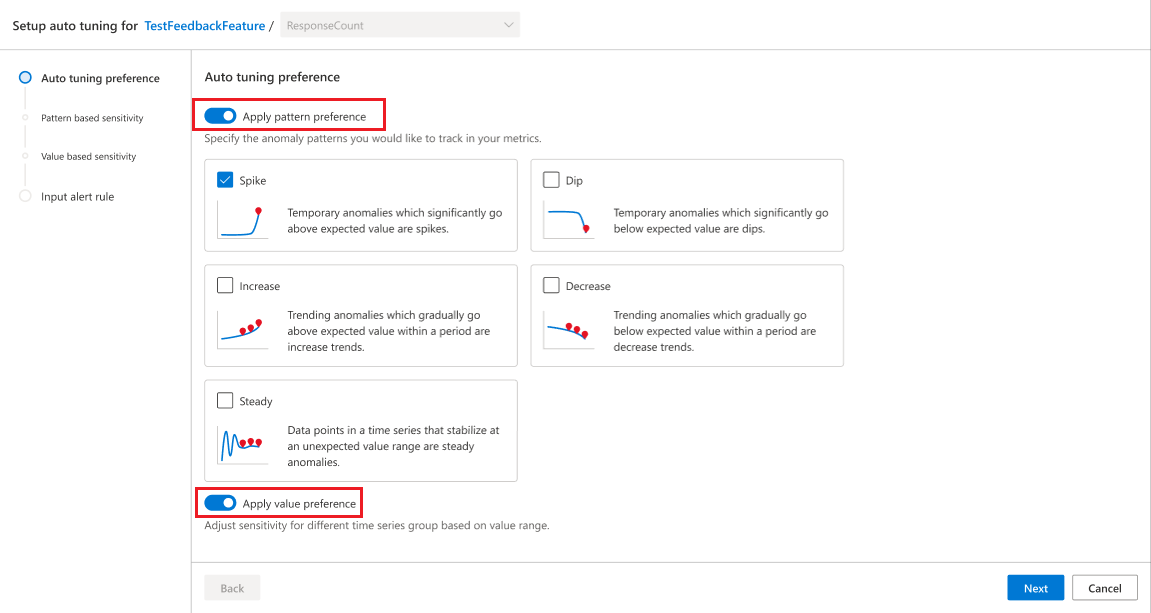Expand the ResponseCount dropdown chevron
This screenshot has height=613, width=1151.
[508, 25]
